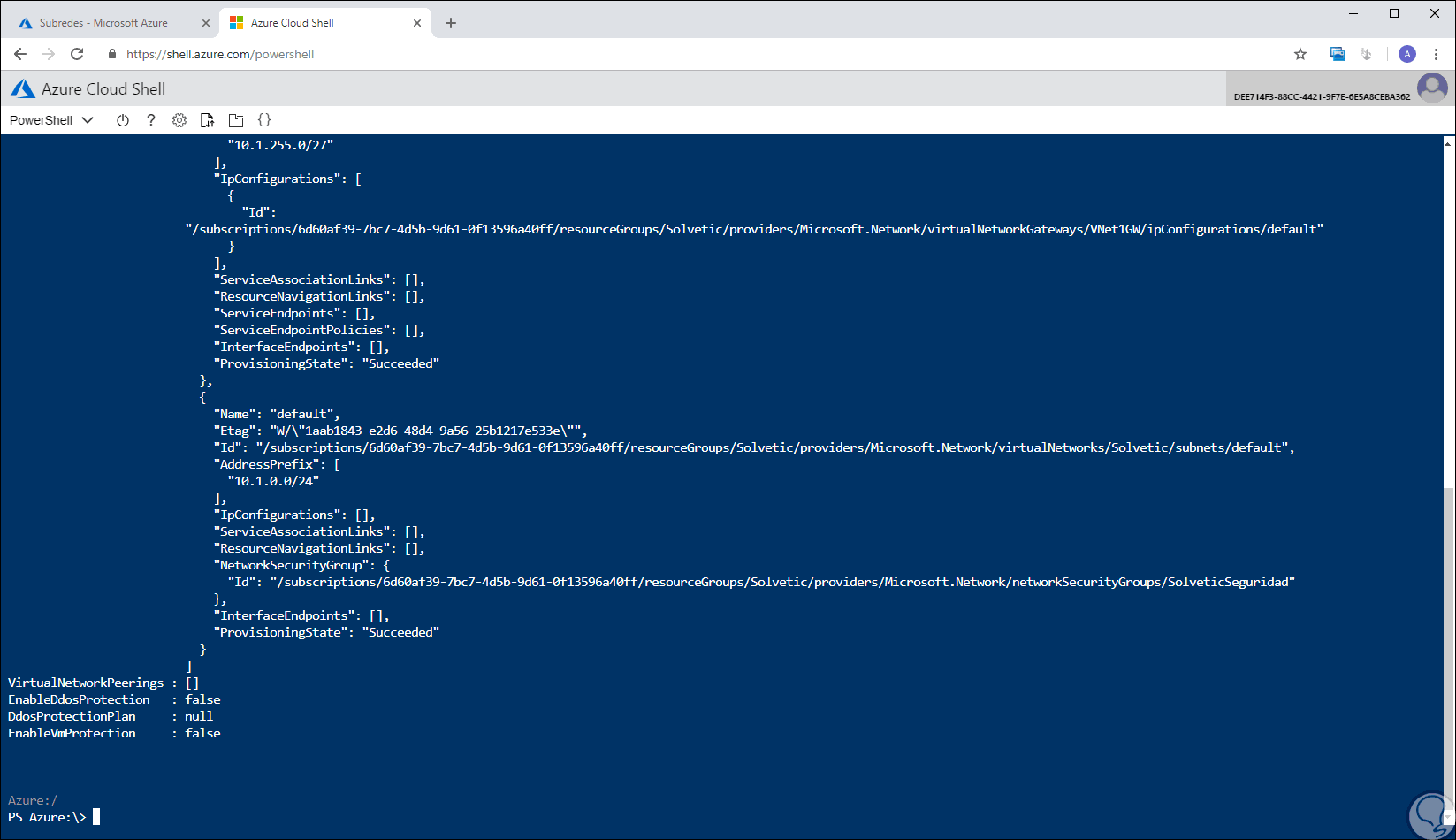Open the curly braces code editor
The image size is (1456, 840).
pos(264,120)
